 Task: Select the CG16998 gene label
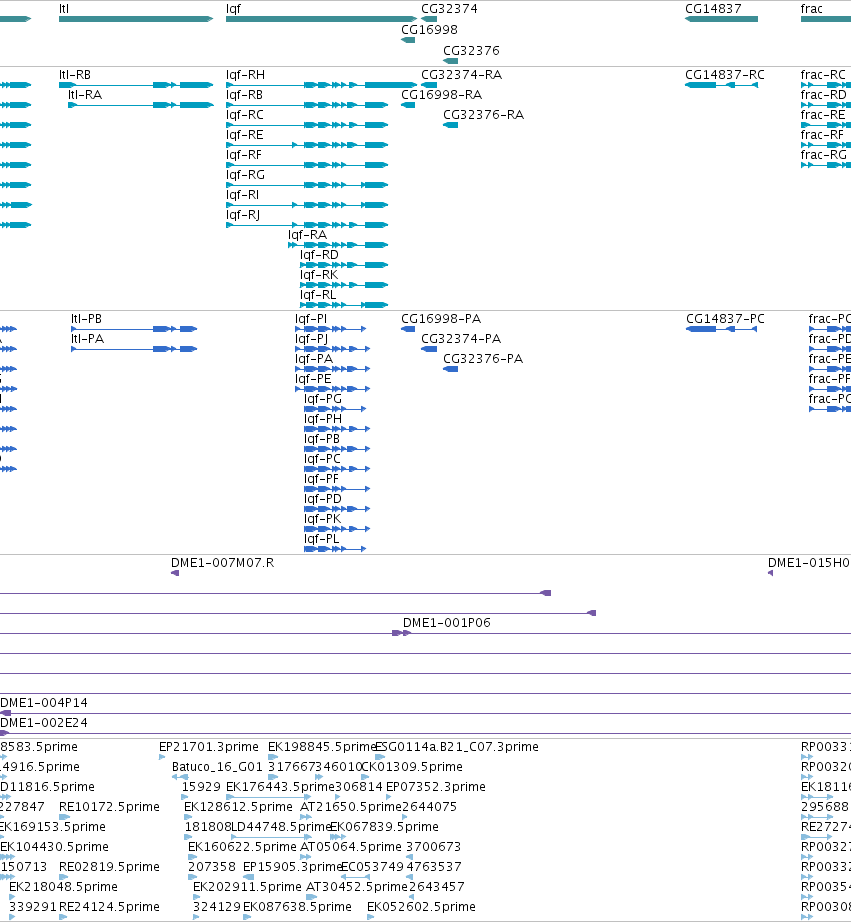pos(429,29)
